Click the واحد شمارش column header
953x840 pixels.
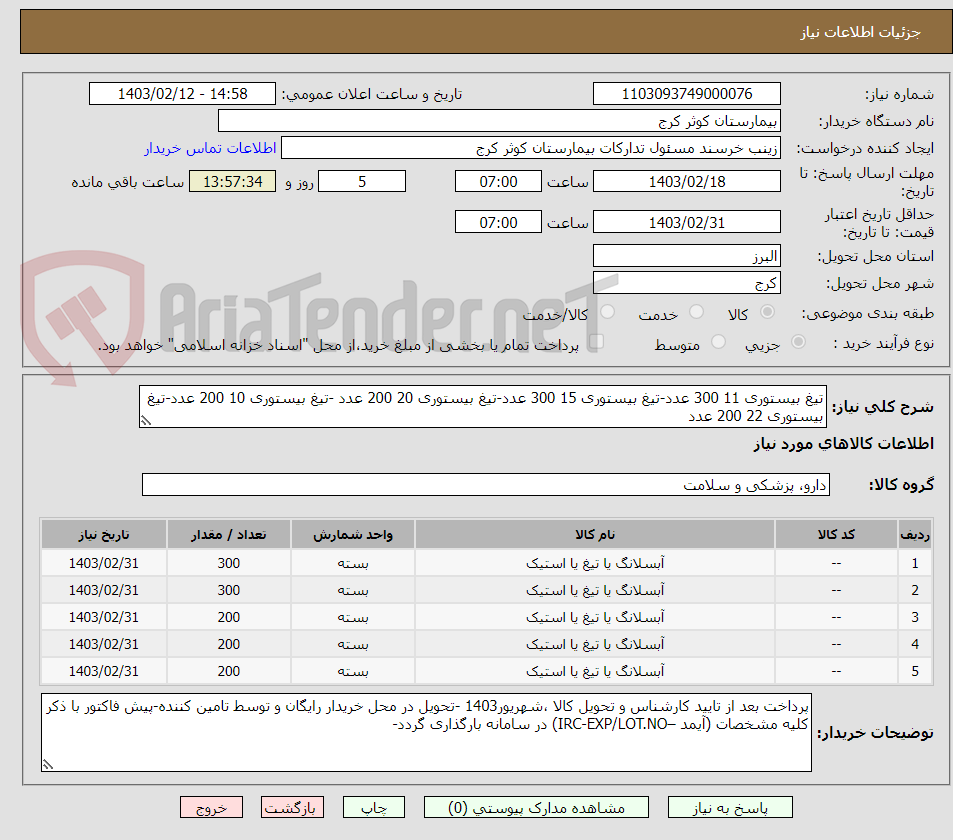[353, 534]
